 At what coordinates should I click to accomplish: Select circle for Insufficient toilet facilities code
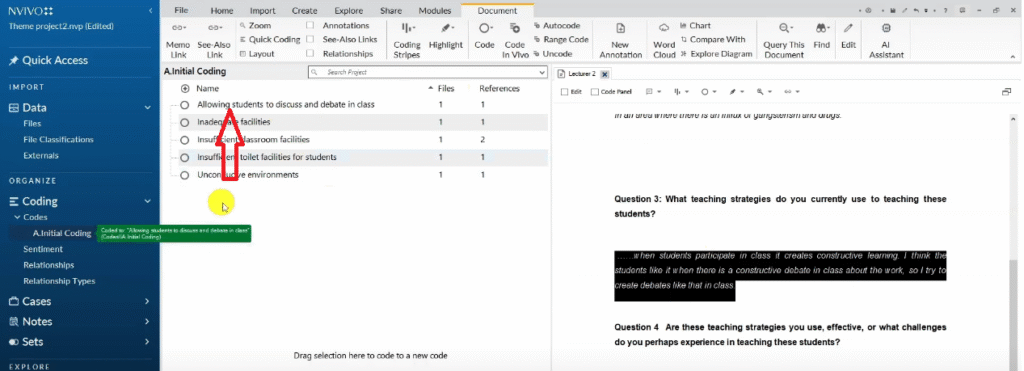(185, 157)
